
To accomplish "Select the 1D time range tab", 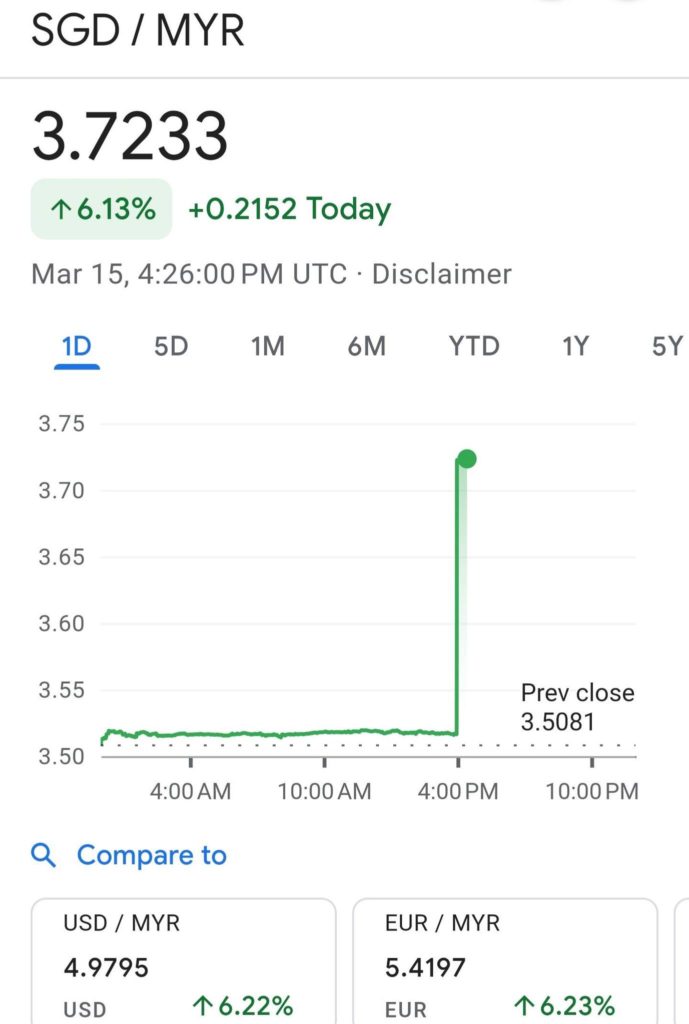I will 77,347.
